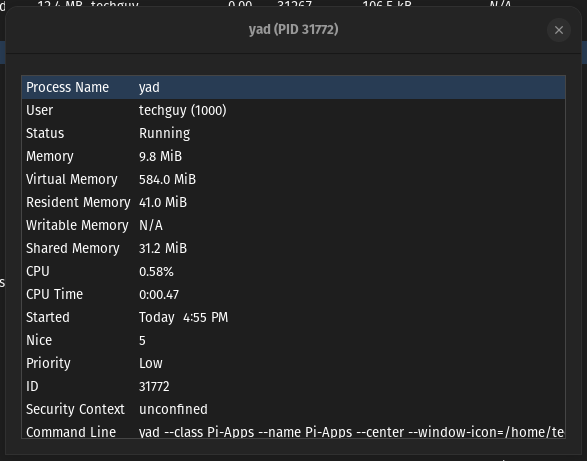The height and width of the screenshot is (461, 587).
Task: Click the Status row showing Running
Action: pos(294,133)
